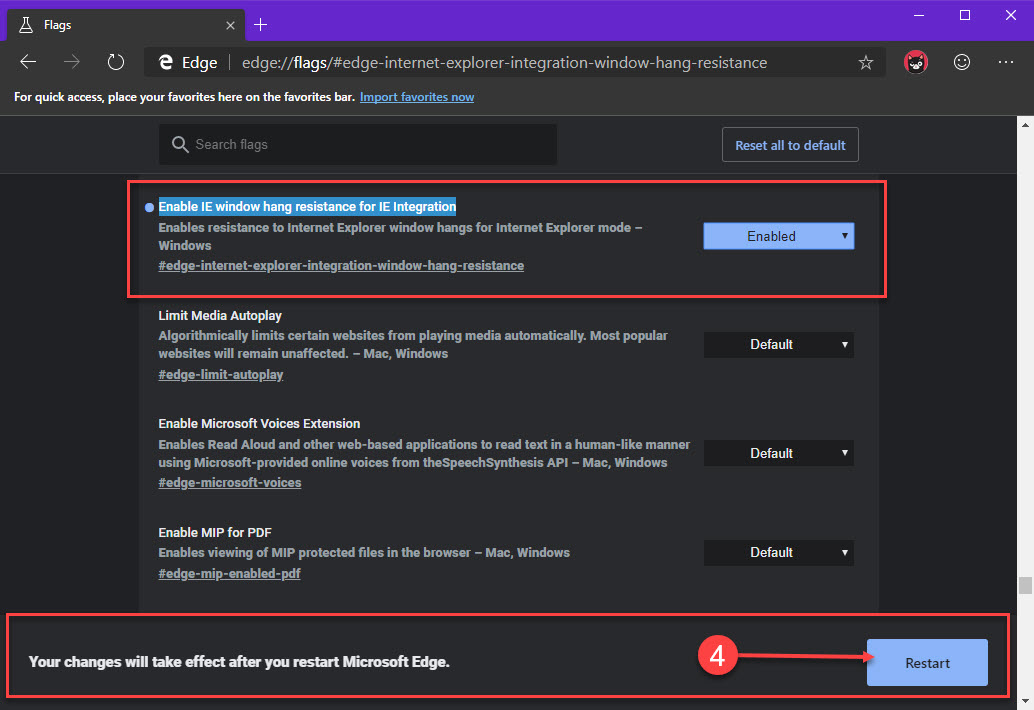Minimize the Edge window

tap(919, 15)
